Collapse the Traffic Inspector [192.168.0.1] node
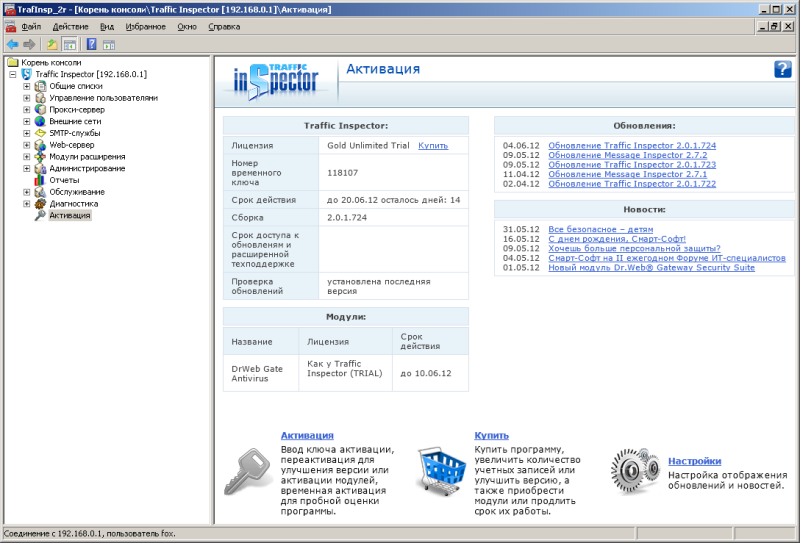The width and height of the screenshot is (800, 543). (13, 75)
